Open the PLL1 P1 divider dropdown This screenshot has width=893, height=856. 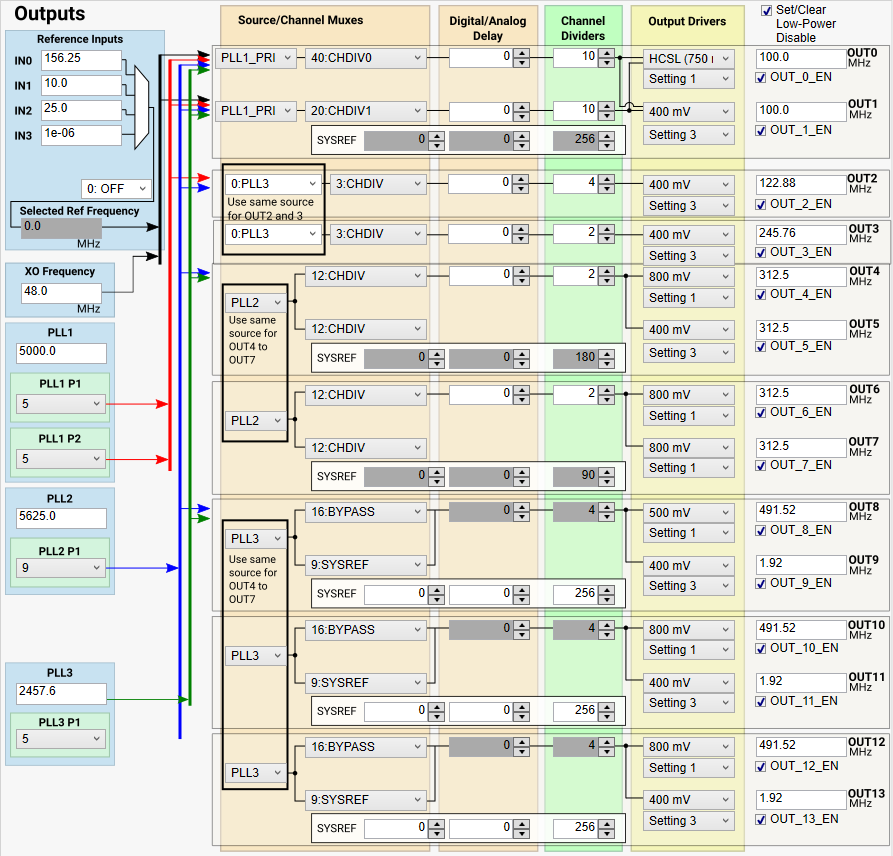point(61,404)
